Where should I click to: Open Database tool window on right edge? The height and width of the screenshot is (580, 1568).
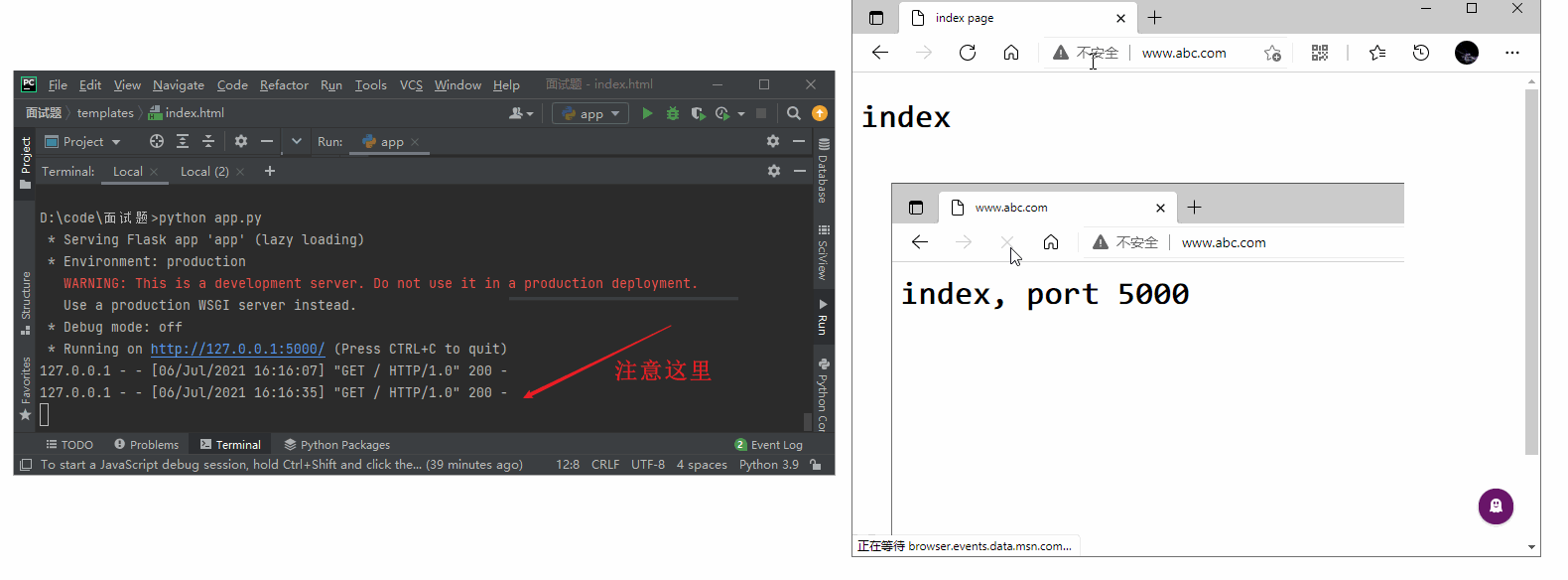(x=823, y=172)
